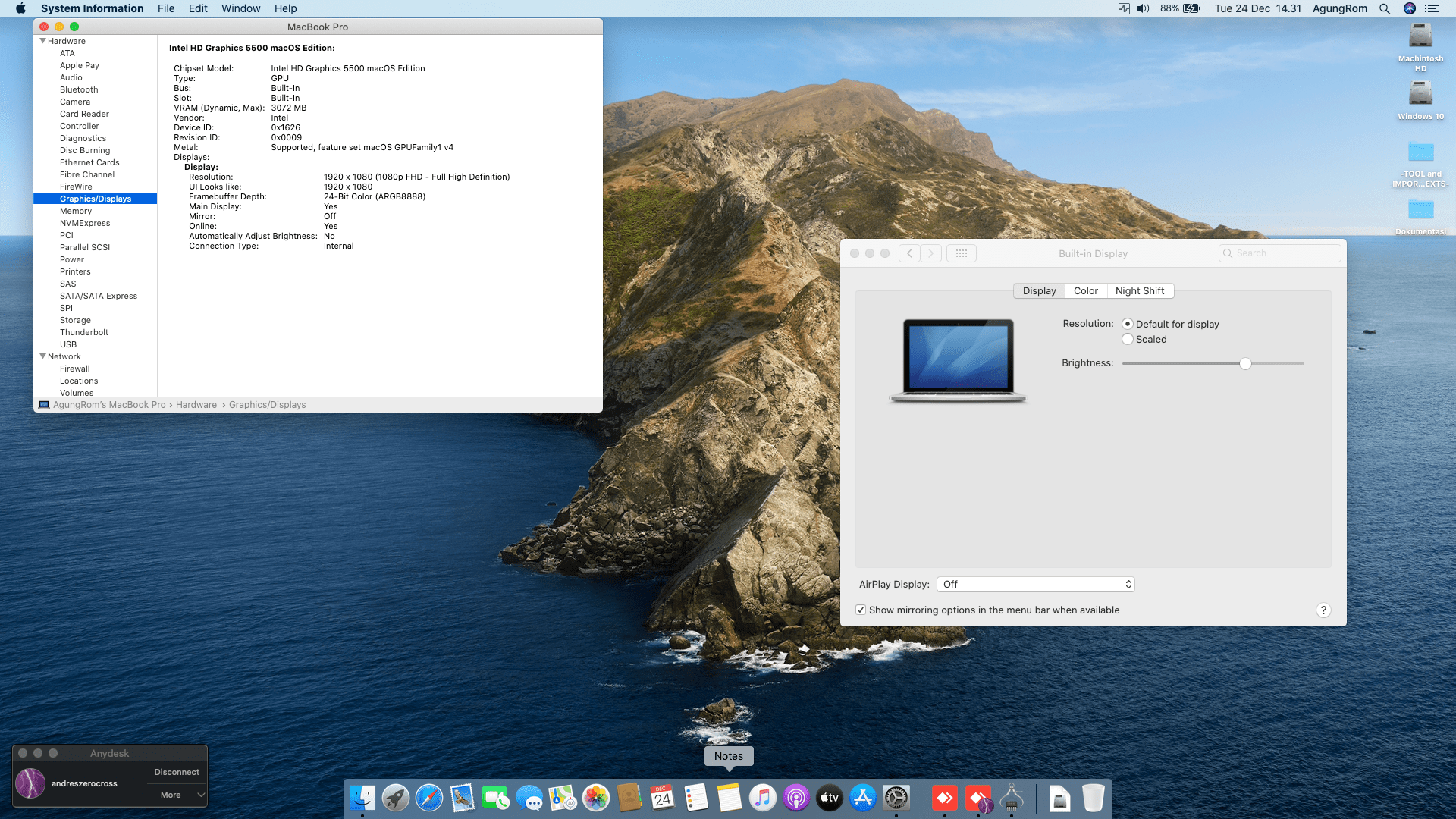1456x819 pixels.
Task: Open AnyDesk dock icon with purple avatar badge
Action: point(978,798)
